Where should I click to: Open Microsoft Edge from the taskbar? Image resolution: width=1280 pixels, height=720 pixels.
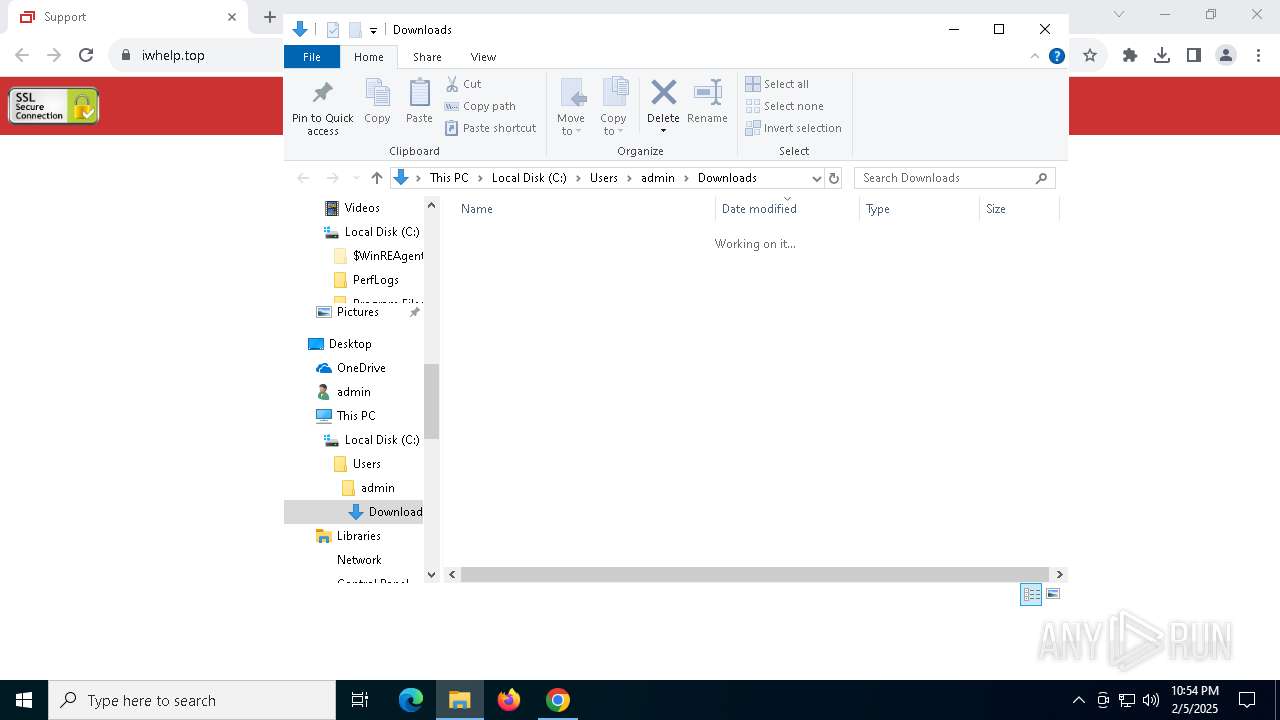(x=411, y=700)
